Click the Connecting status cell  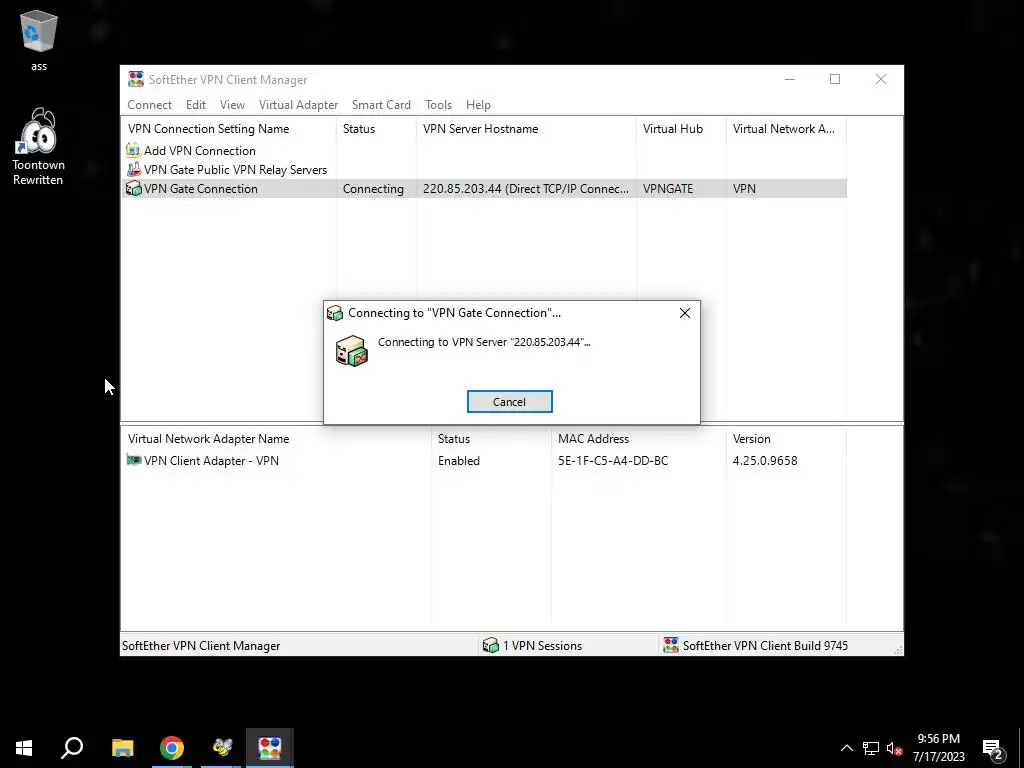tap(374, 189)
